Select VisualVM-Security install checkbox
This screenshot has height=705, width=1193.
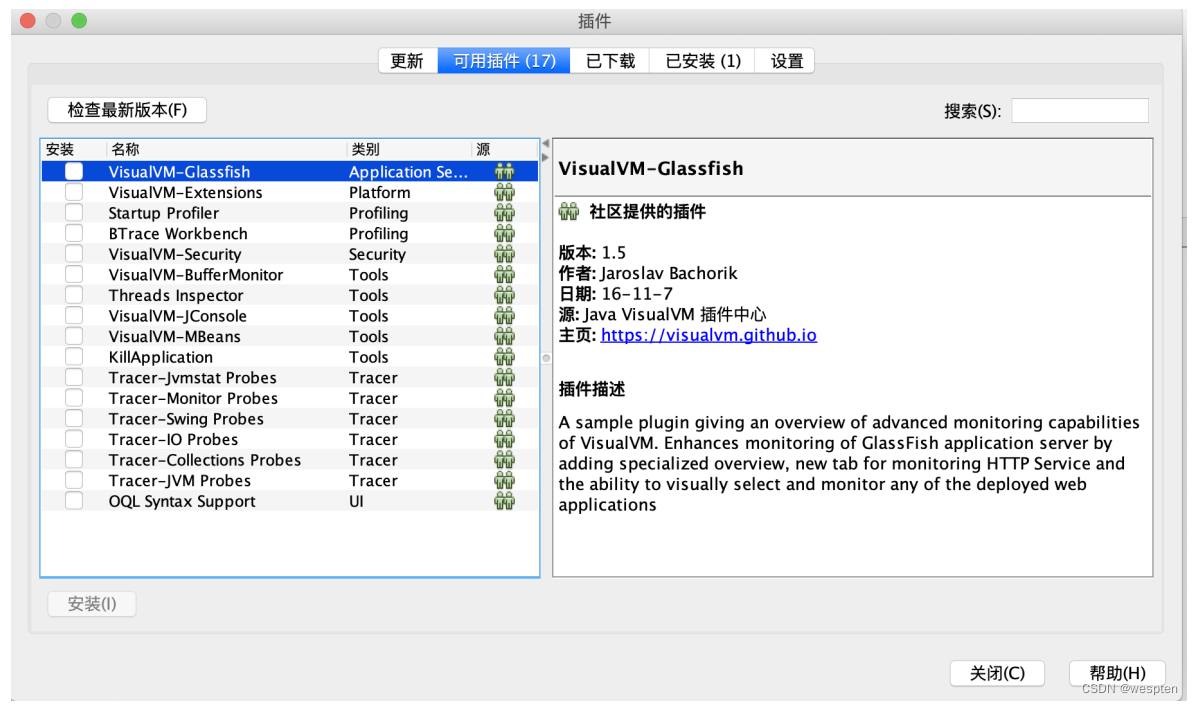click(74, 253)
